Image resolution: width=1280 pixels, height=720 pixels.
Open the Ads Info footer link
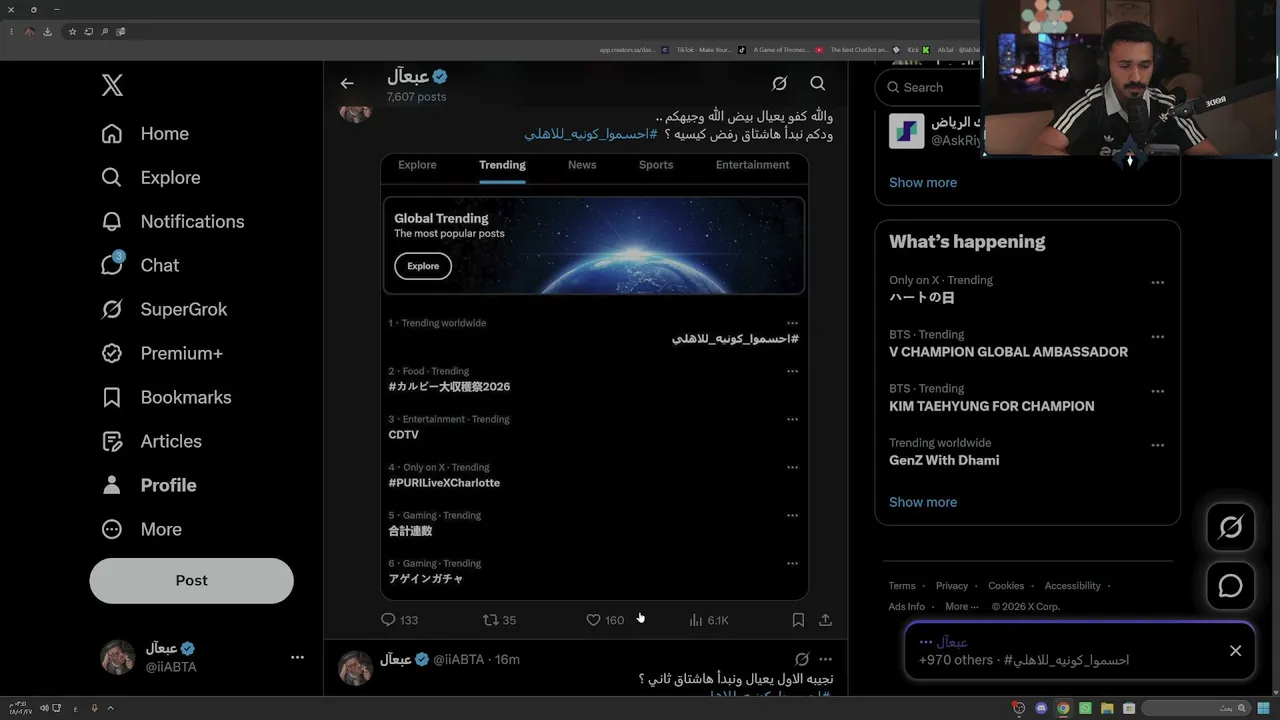coord(907,606)
